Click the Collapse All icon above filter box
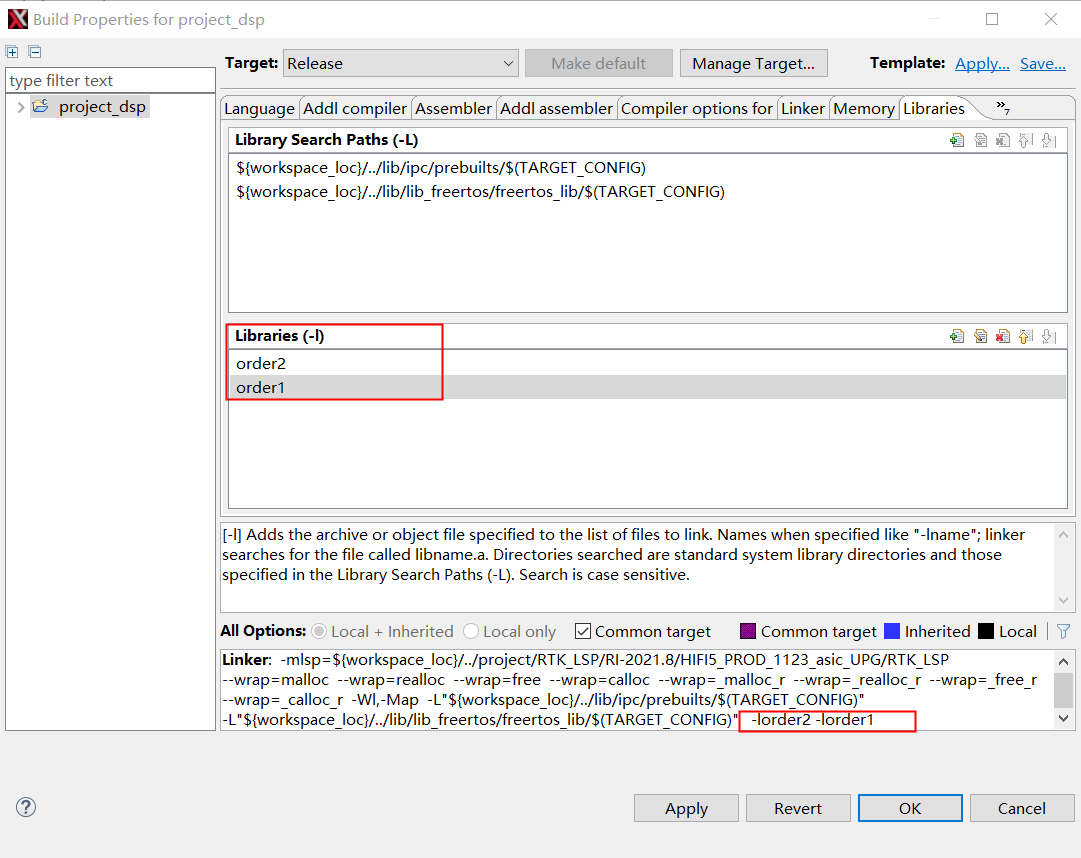 pos(35,52)
